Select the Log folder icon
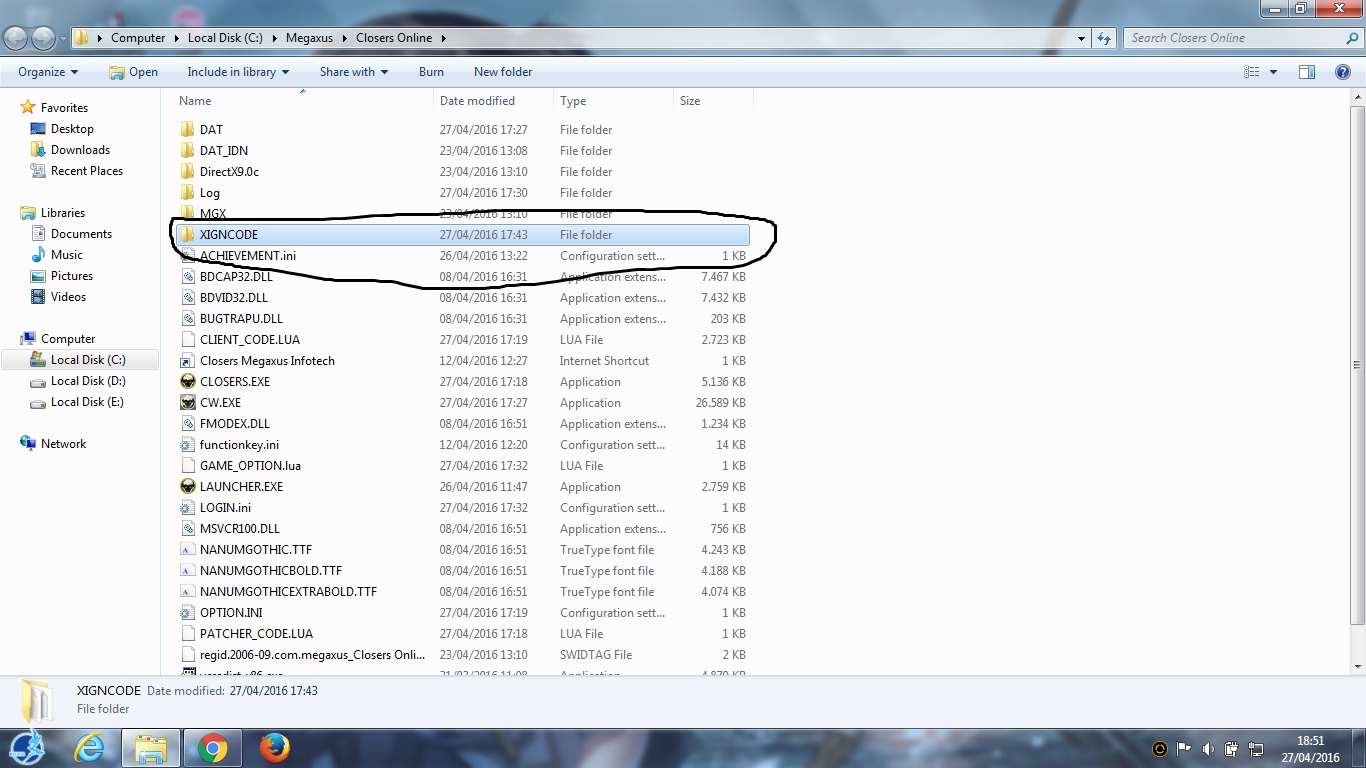Image resolution: width=1366 pixels, height=768 pixels. click(x=187, y=193)
